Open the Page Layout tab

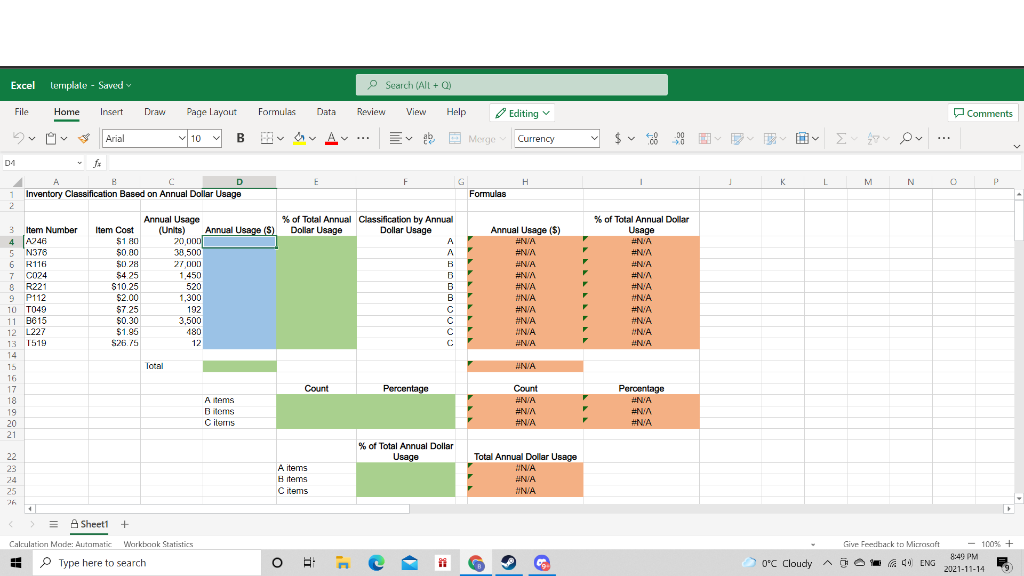(x=214, y=112)
